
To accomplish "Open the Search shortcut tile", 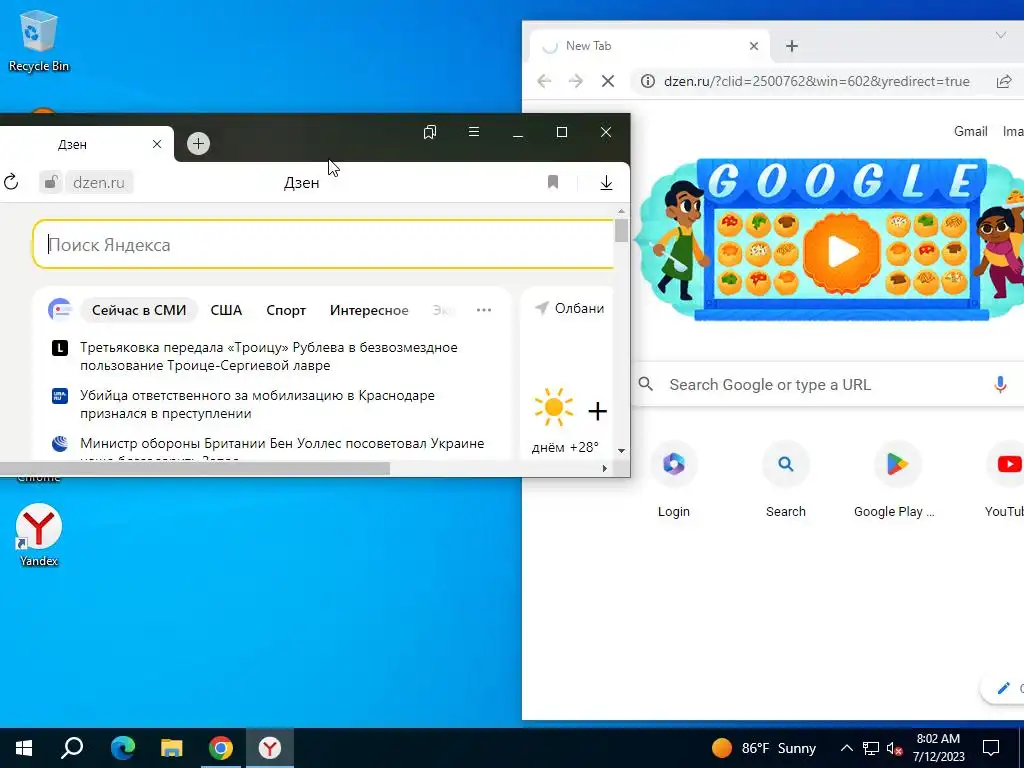I will [x=786, y=480].
